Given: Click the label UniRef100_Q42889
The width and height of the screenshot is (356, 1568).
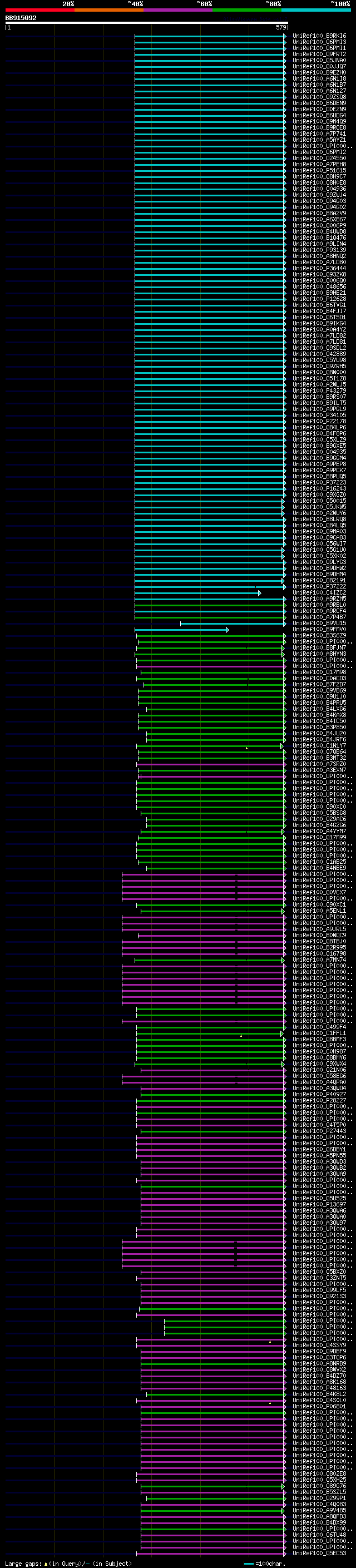Looking at the screenshot, I should [319, 354].
